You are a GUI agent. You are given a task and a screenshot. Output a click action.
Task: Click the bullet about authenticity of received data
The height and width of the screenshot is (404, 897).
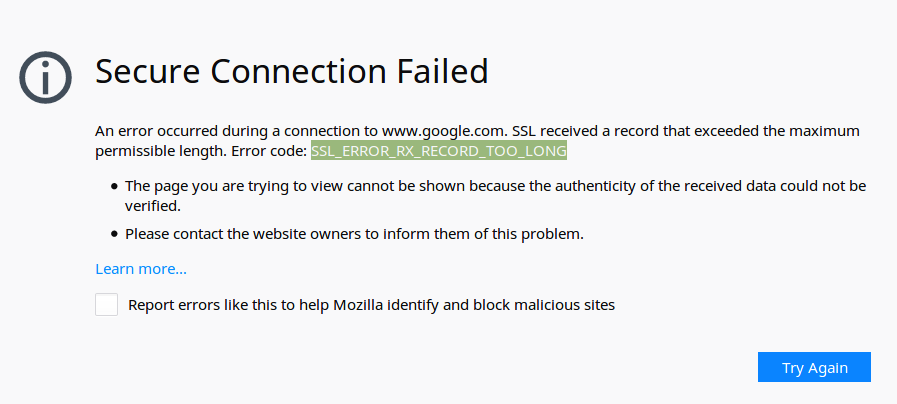coord(495,196)
